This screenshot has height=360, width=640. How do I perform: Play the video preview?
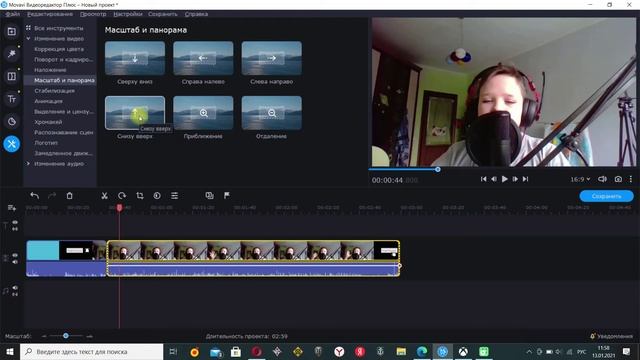(504, 179)
